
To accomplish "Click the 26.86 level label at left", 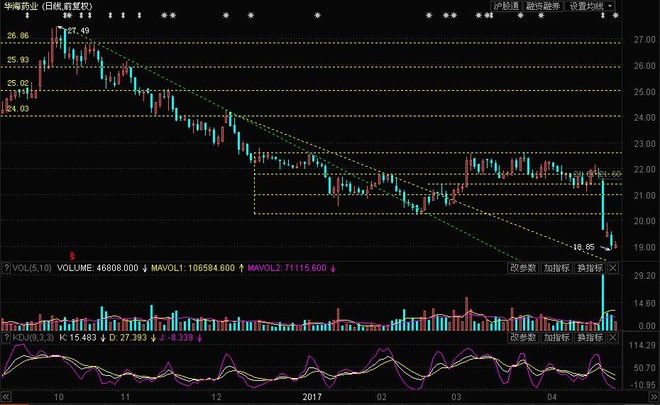I will (x=18, y=36).
